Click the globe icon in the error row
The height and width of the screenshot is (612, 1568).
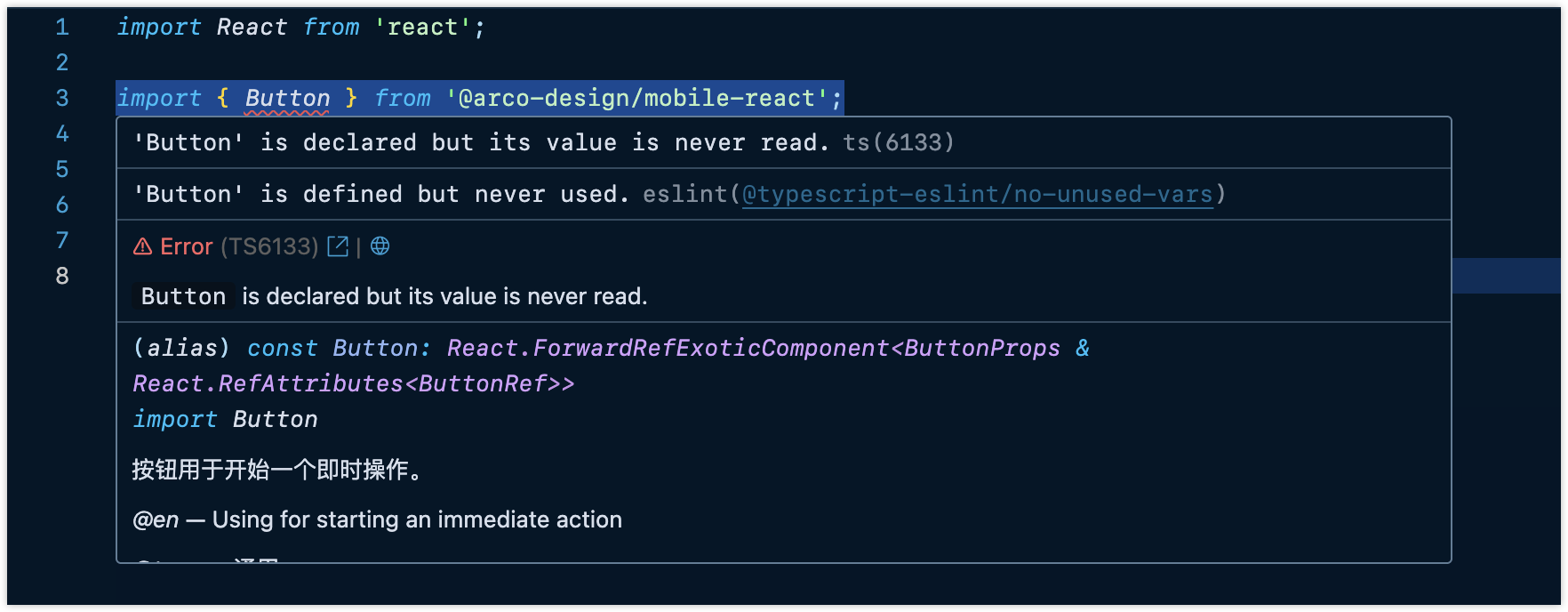tap(380, 246)
